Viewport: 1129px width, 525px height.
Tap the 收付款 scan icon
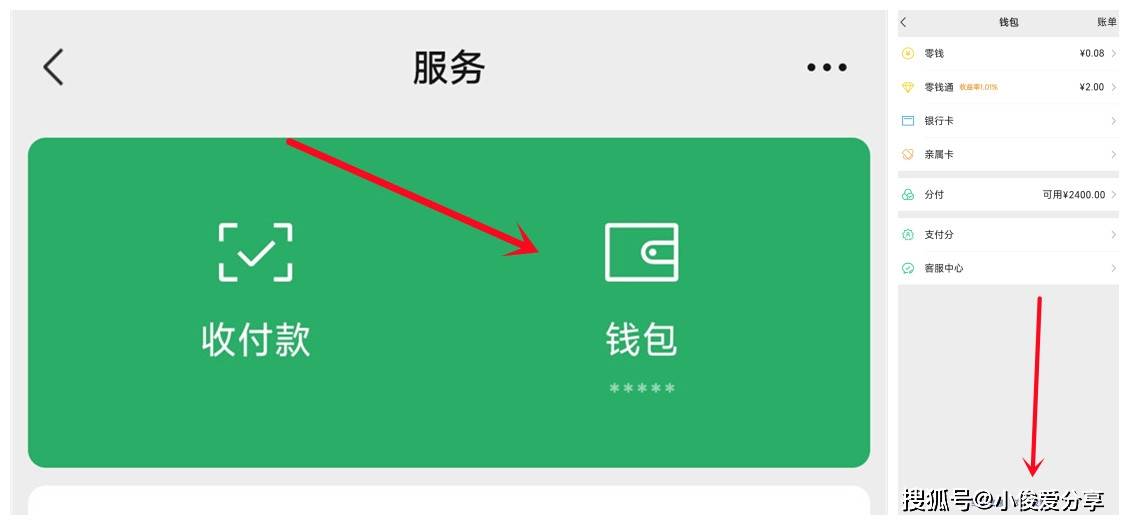click(256, 252)
